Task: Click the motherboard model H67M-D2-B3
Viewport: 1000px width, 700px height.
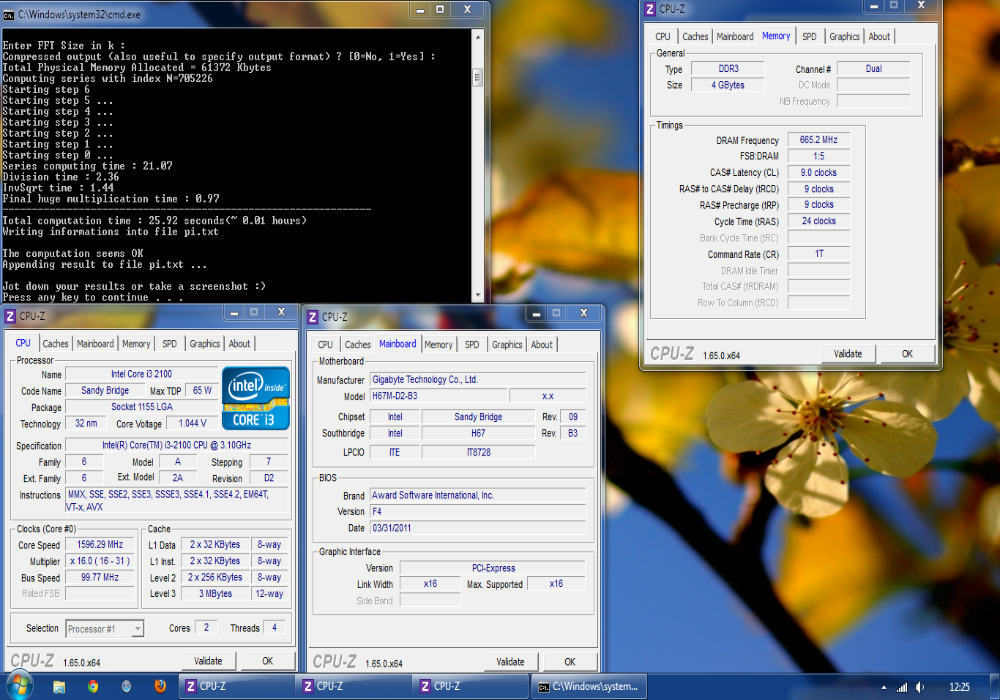Action: point(438,396)
